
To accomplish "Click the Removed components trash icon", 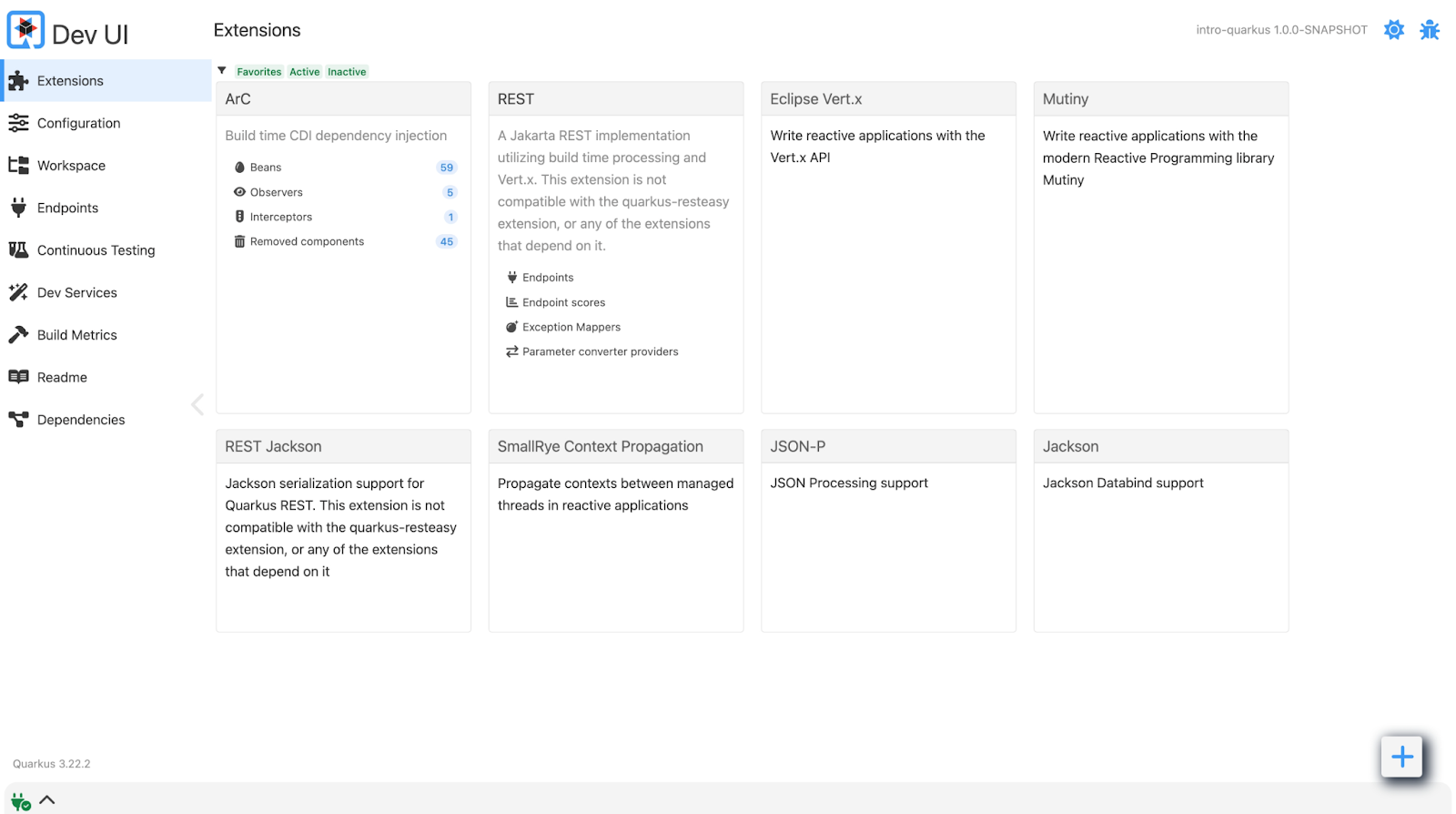I will point(239,241).
